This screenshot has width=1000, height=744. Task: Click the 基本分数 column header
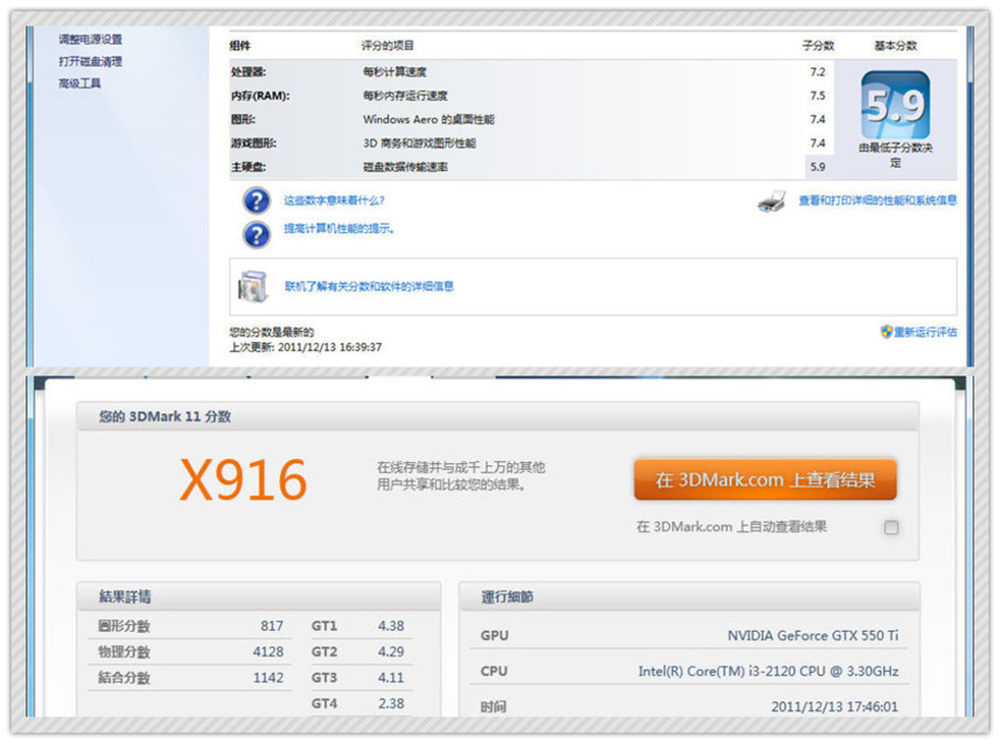pyautogui.click(x=895, y=45)
